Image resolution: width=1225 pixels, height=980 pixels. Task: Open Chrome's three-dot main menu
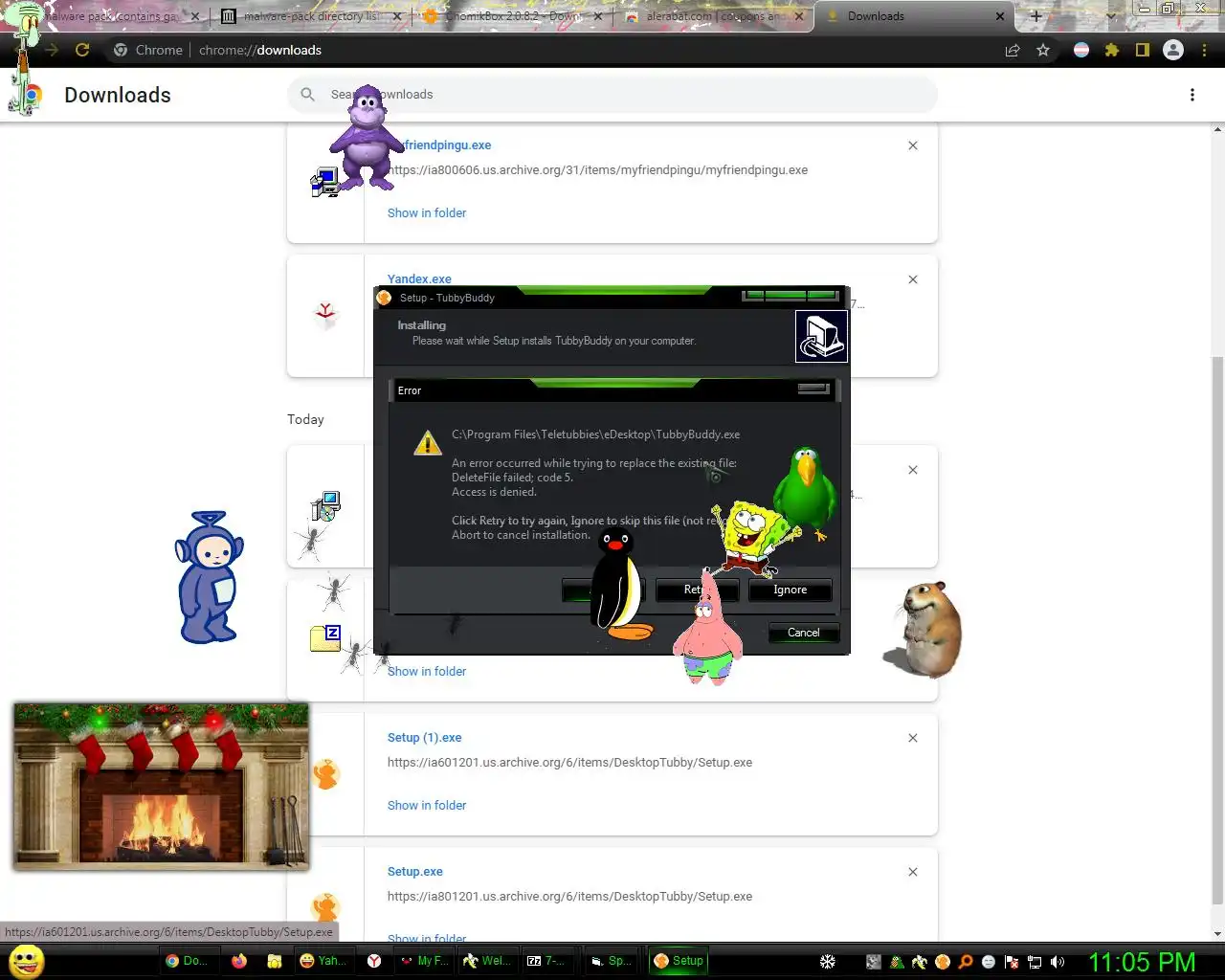tap(1204, 50)
